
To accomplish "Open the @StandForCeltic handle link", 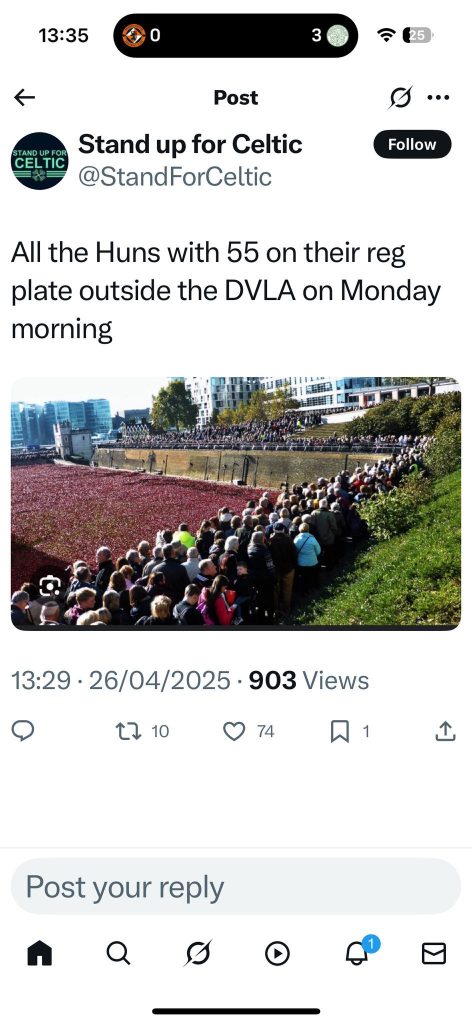I will 175,177.
